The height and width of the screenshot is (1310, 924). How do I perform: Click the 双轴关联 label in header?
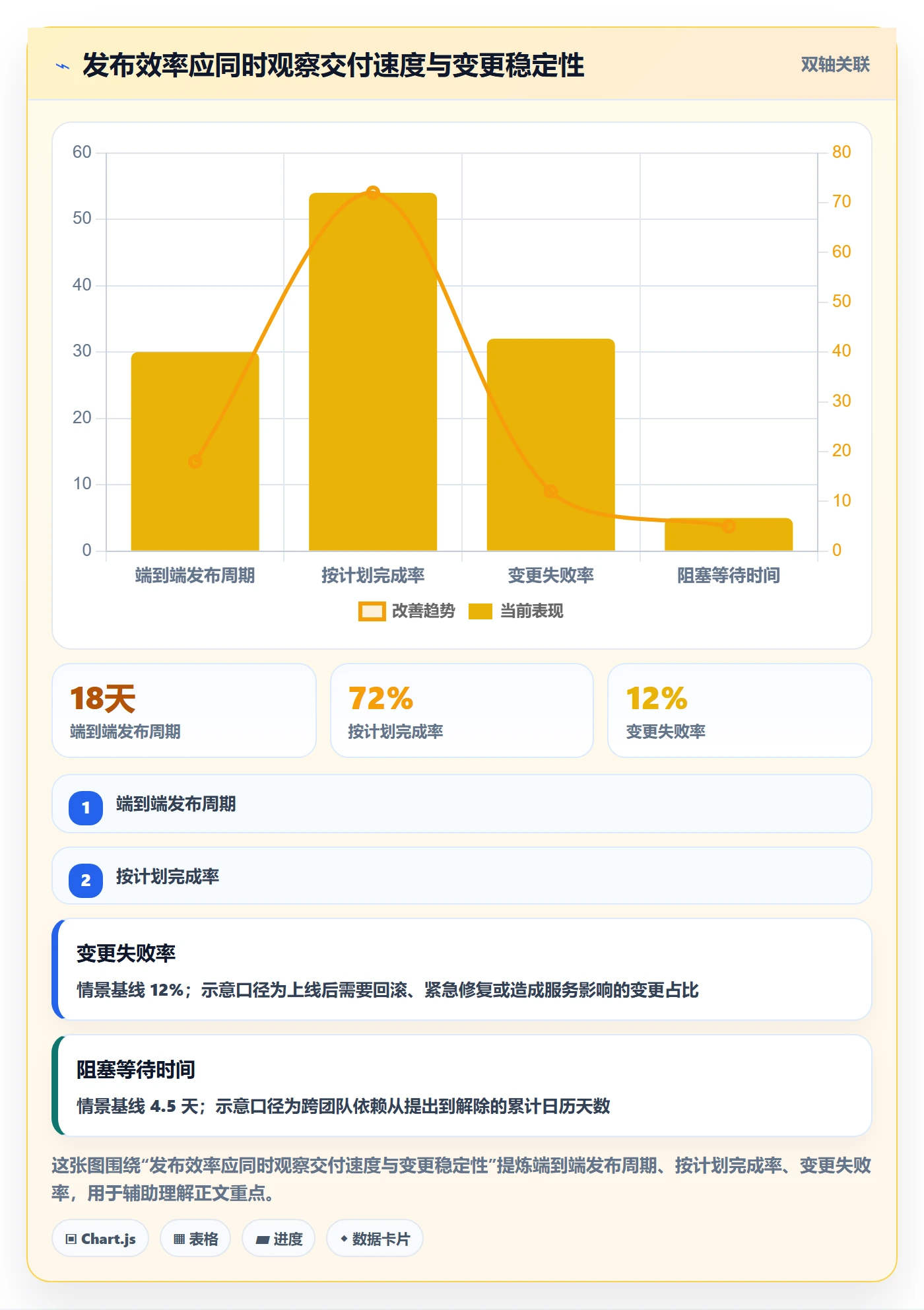(x=835, y=65)
